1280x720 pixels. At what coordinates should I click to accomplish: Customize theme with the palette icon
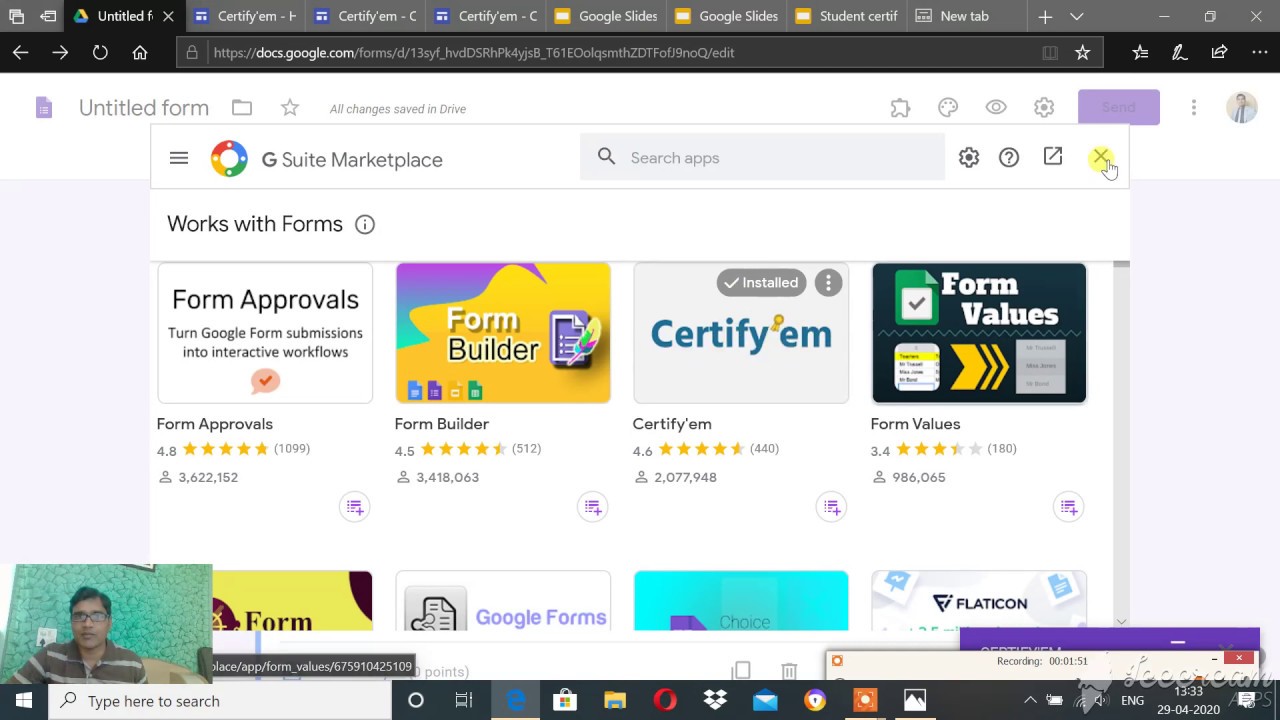(948, 108)
